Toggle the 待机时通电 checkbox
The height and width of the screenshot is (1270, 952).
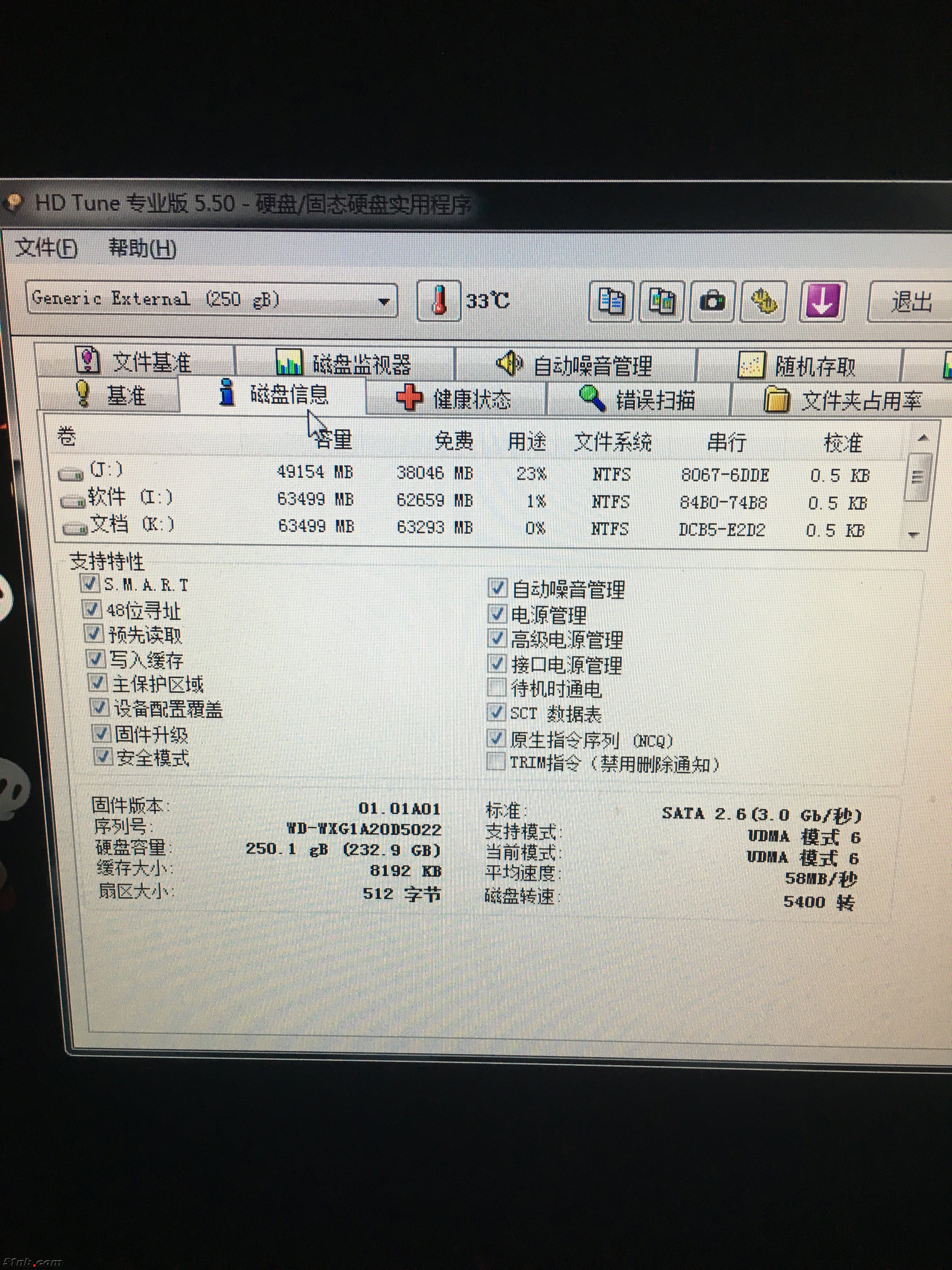coord(496,687)
